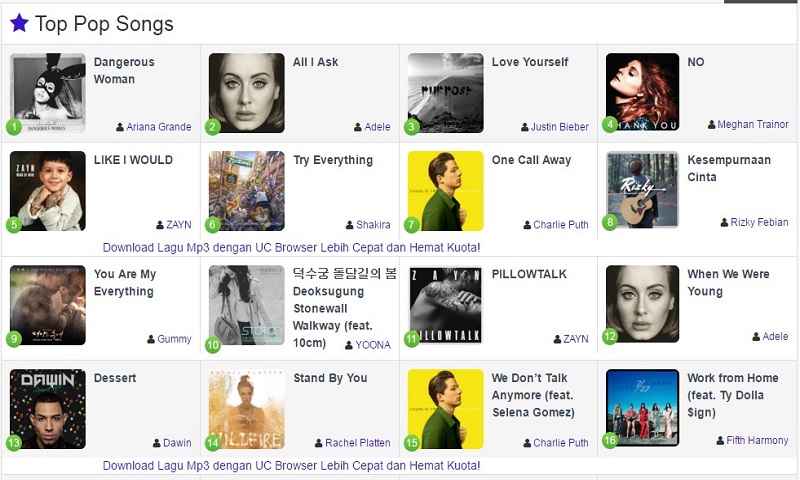
Task: Open the Dawin Dessert cover image
Action: tap(48, 409)
